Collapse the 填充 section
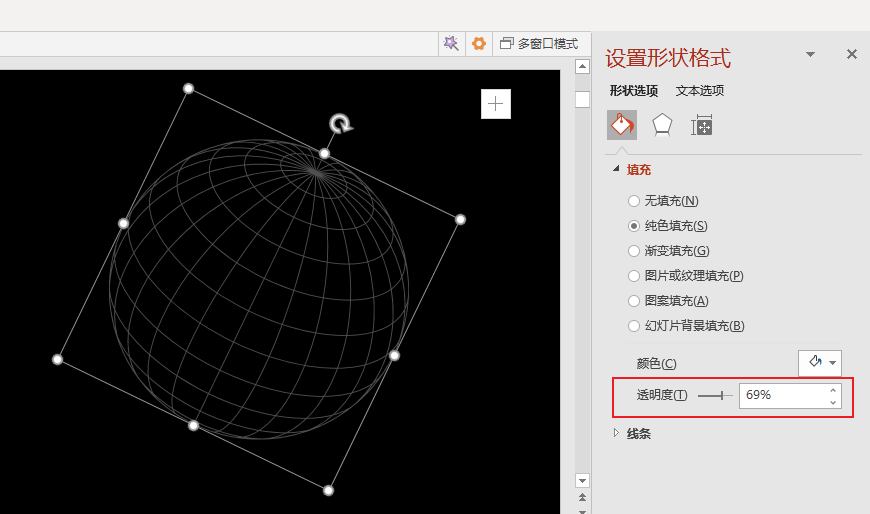The height and width of the screenshot is (514, 870). coord(616,169)
